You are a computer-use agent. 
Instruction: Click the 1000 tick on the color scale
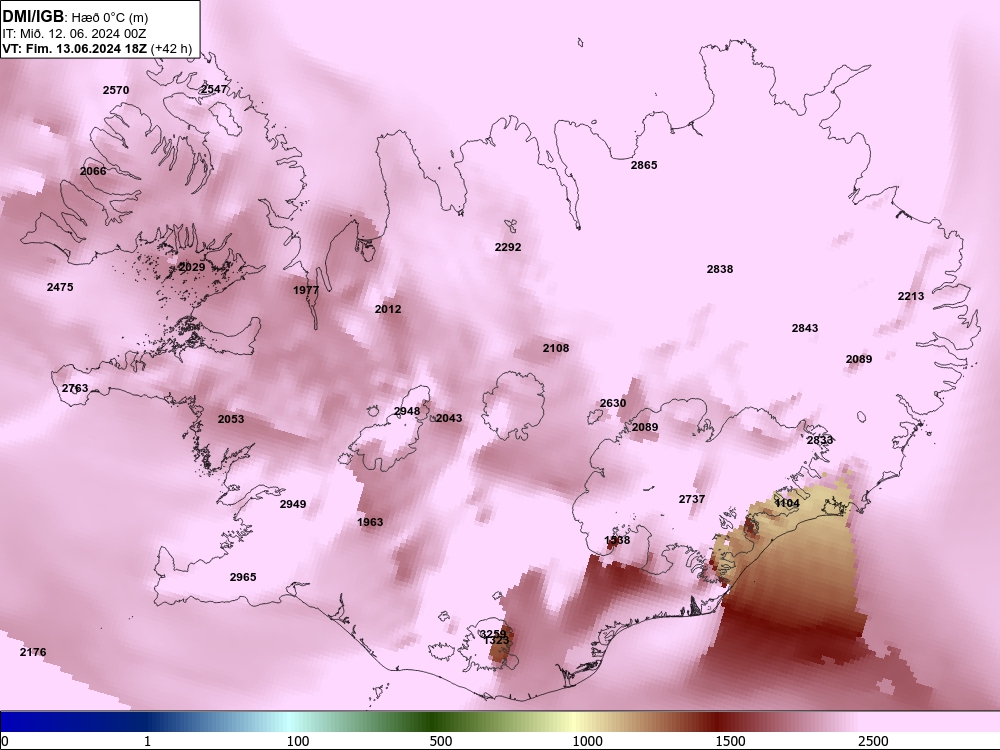tap(587, 741)
